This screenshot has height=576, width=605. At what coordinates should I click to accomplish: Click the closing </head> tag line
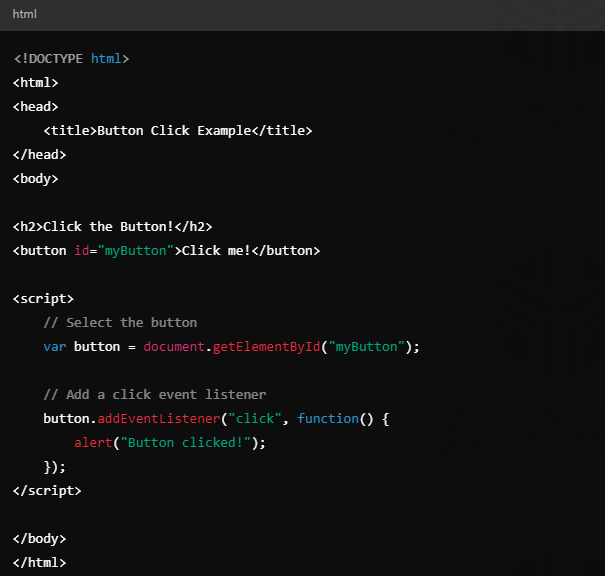coord(39,155)
